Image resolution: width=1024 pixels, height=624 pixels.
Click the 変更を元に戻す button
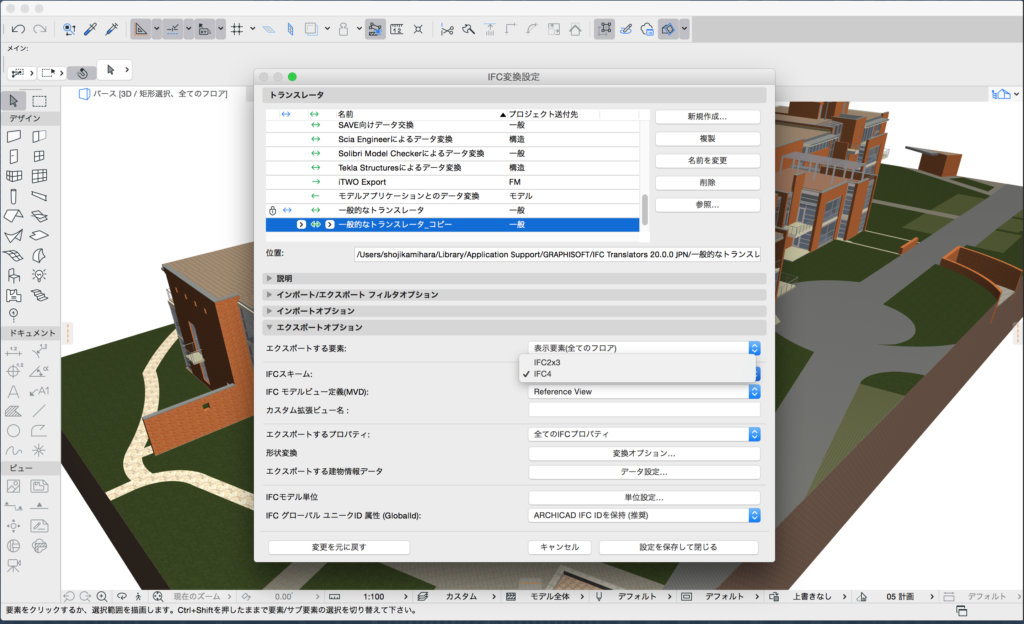(x=339, y=547)
